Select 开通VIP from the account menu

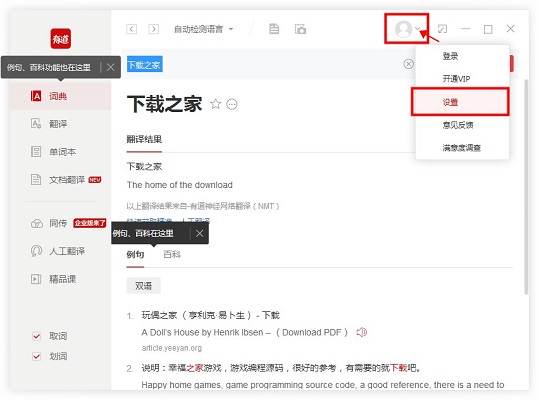coord(462,79)
